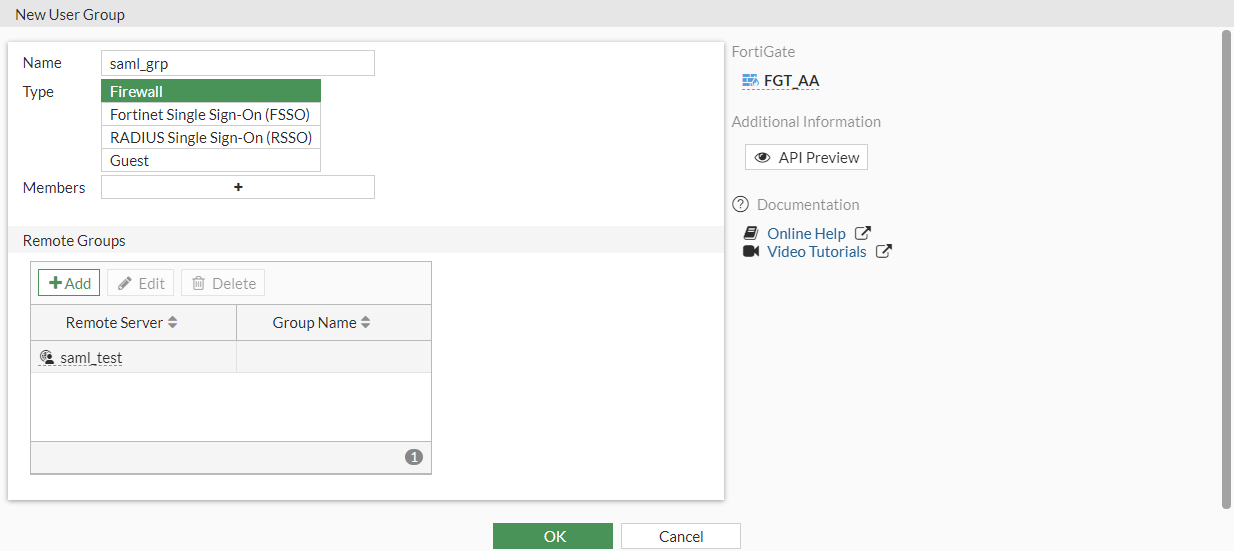Click the book icon beside Online Help

751,234
